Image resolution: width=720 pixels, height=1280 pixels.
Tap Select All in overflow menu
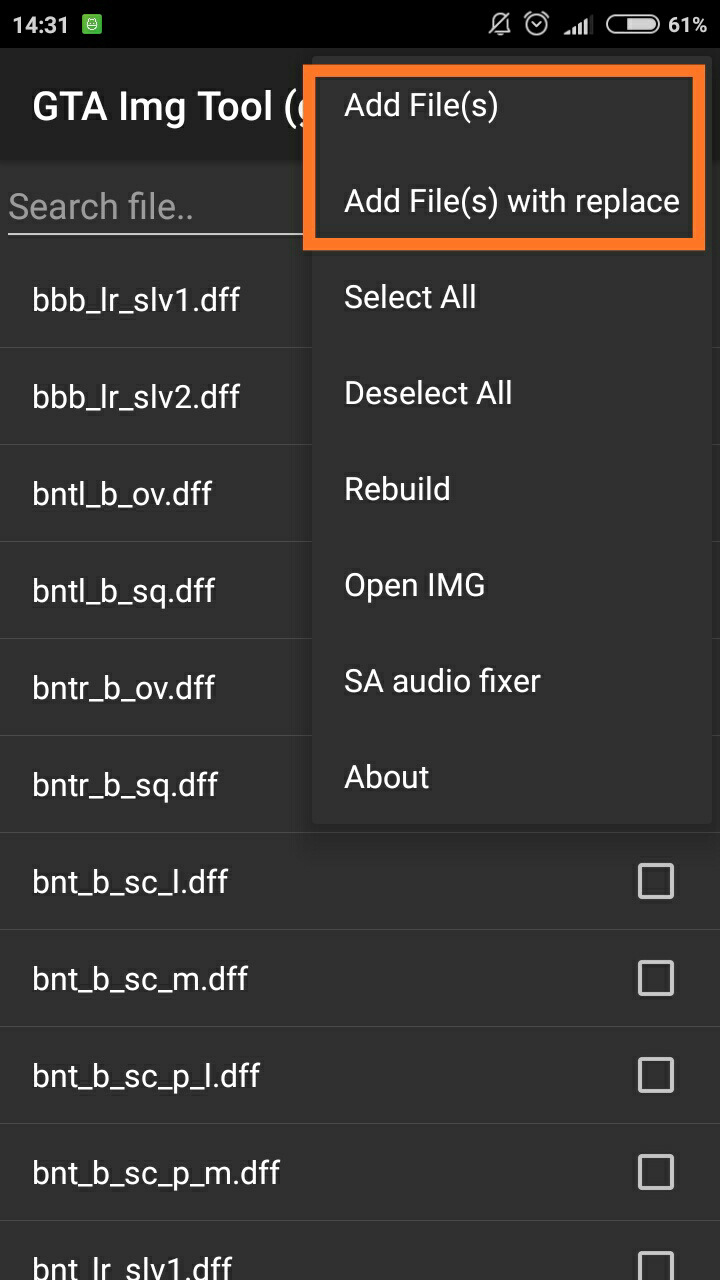click(x=512, y=297)
